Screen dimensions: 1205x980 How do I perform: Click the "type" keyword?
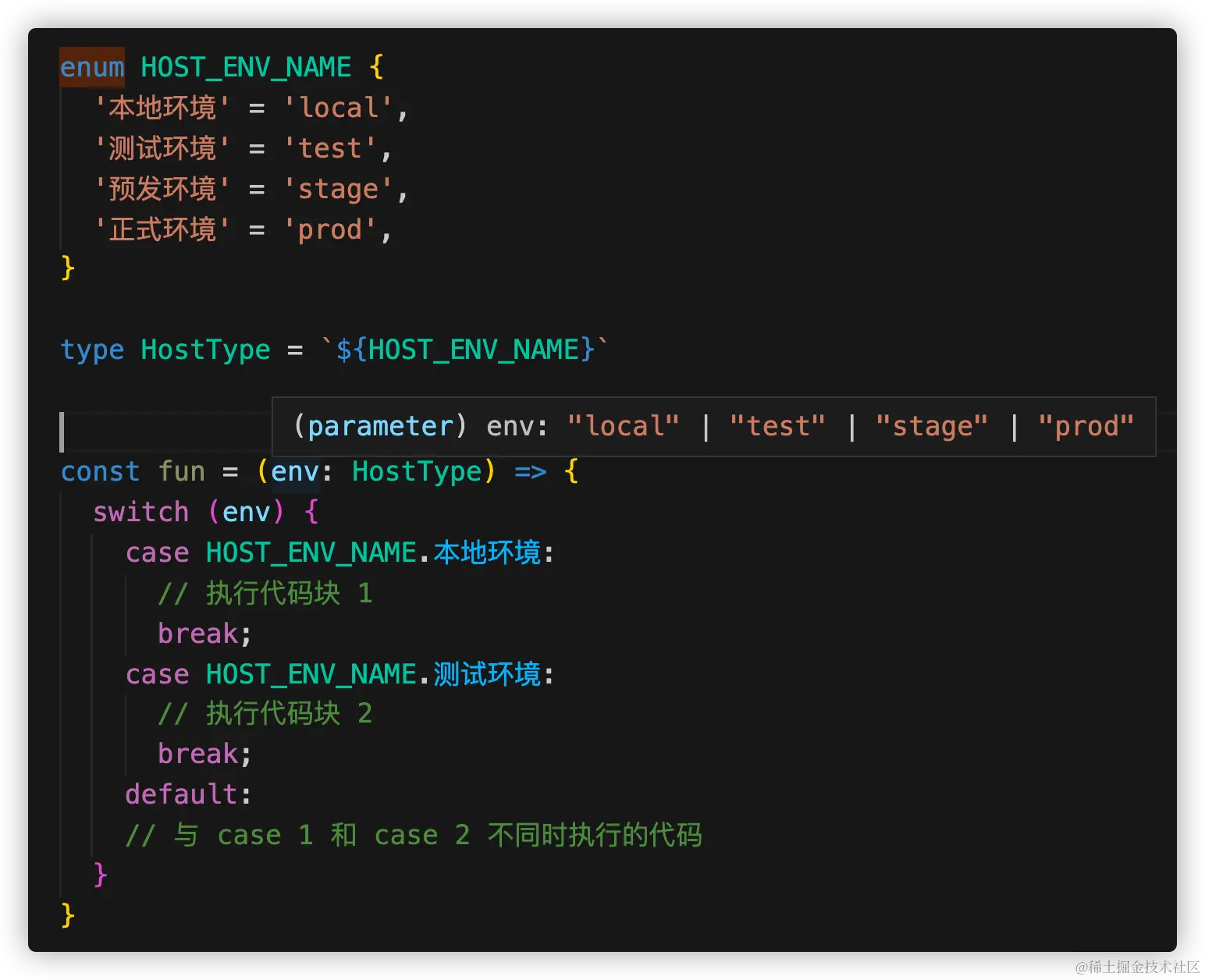coord(92,350)
